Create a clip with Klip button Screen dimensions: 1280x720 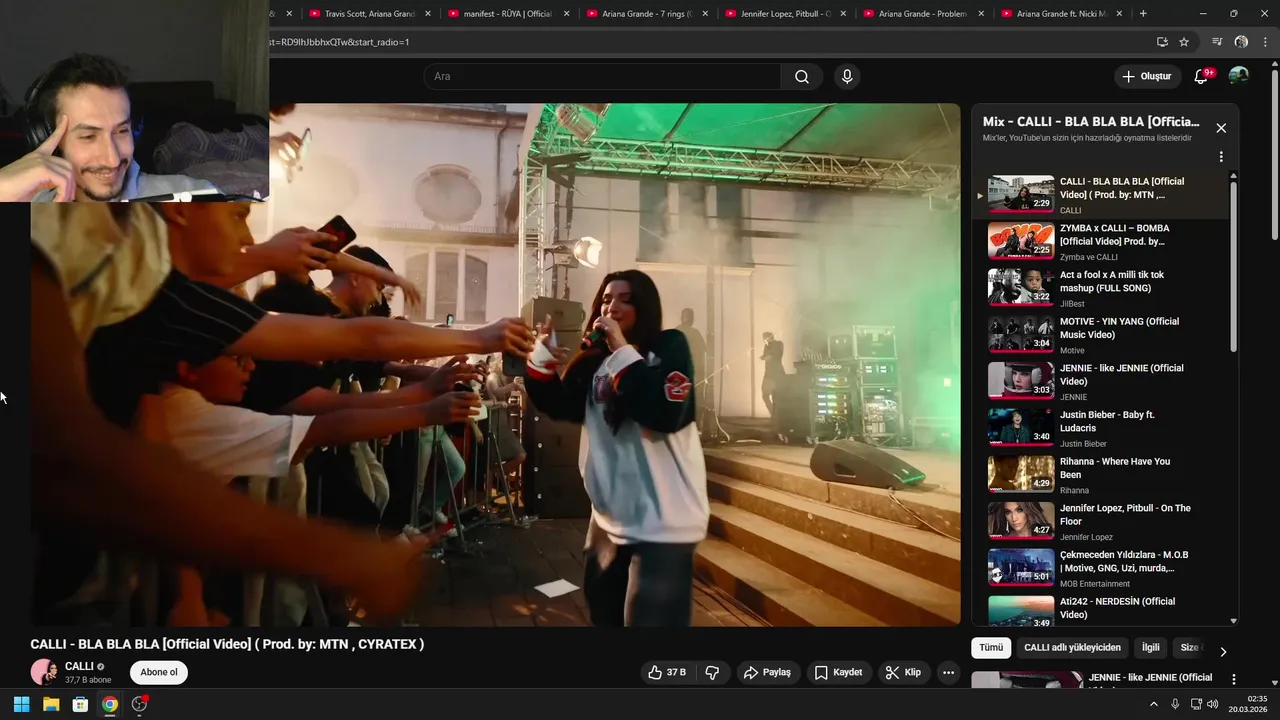(x=903, y=673)
